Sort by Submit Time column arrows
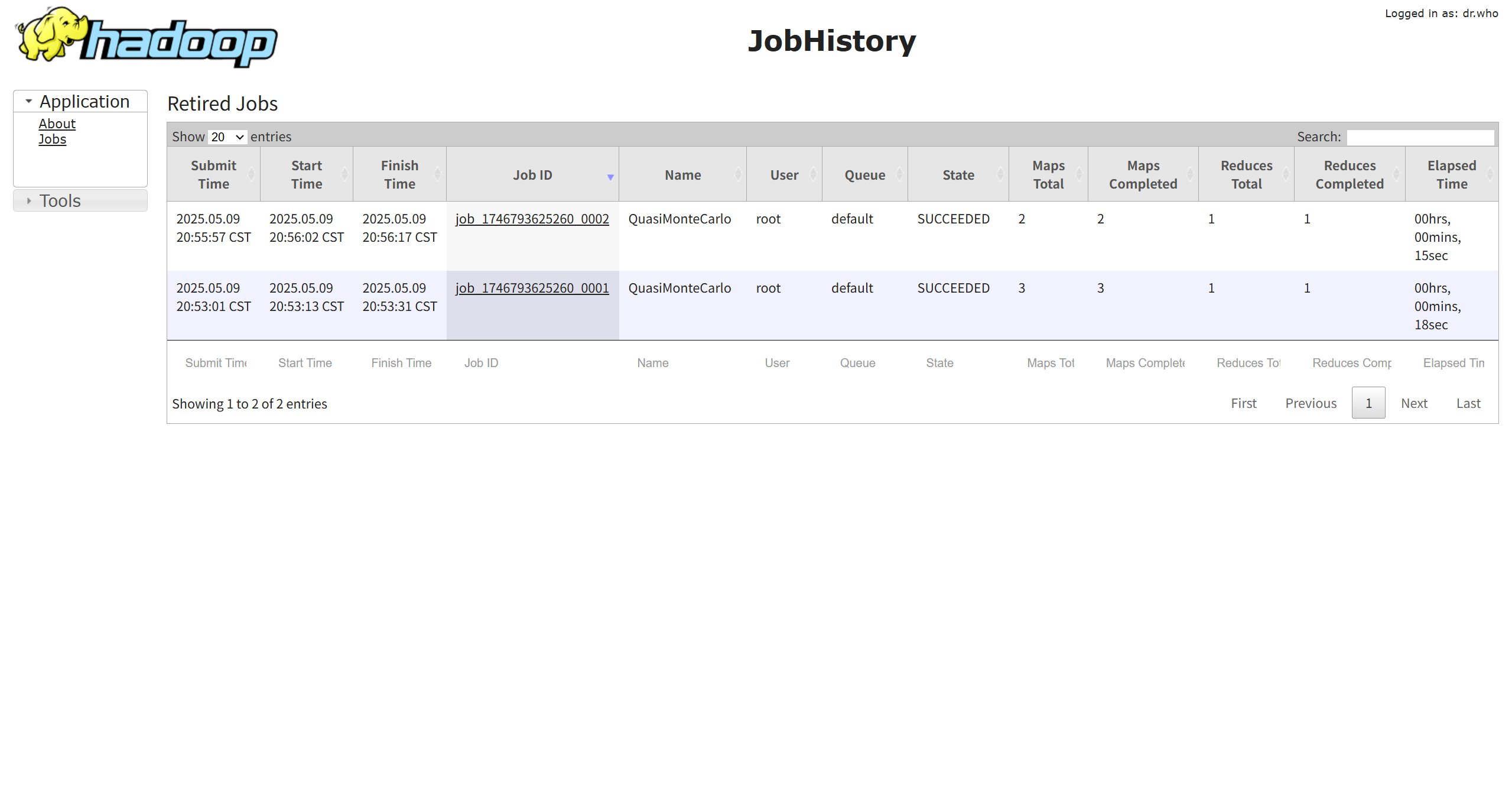Image resolution: width=1512 pixels, height=791 pixels. 251,174
